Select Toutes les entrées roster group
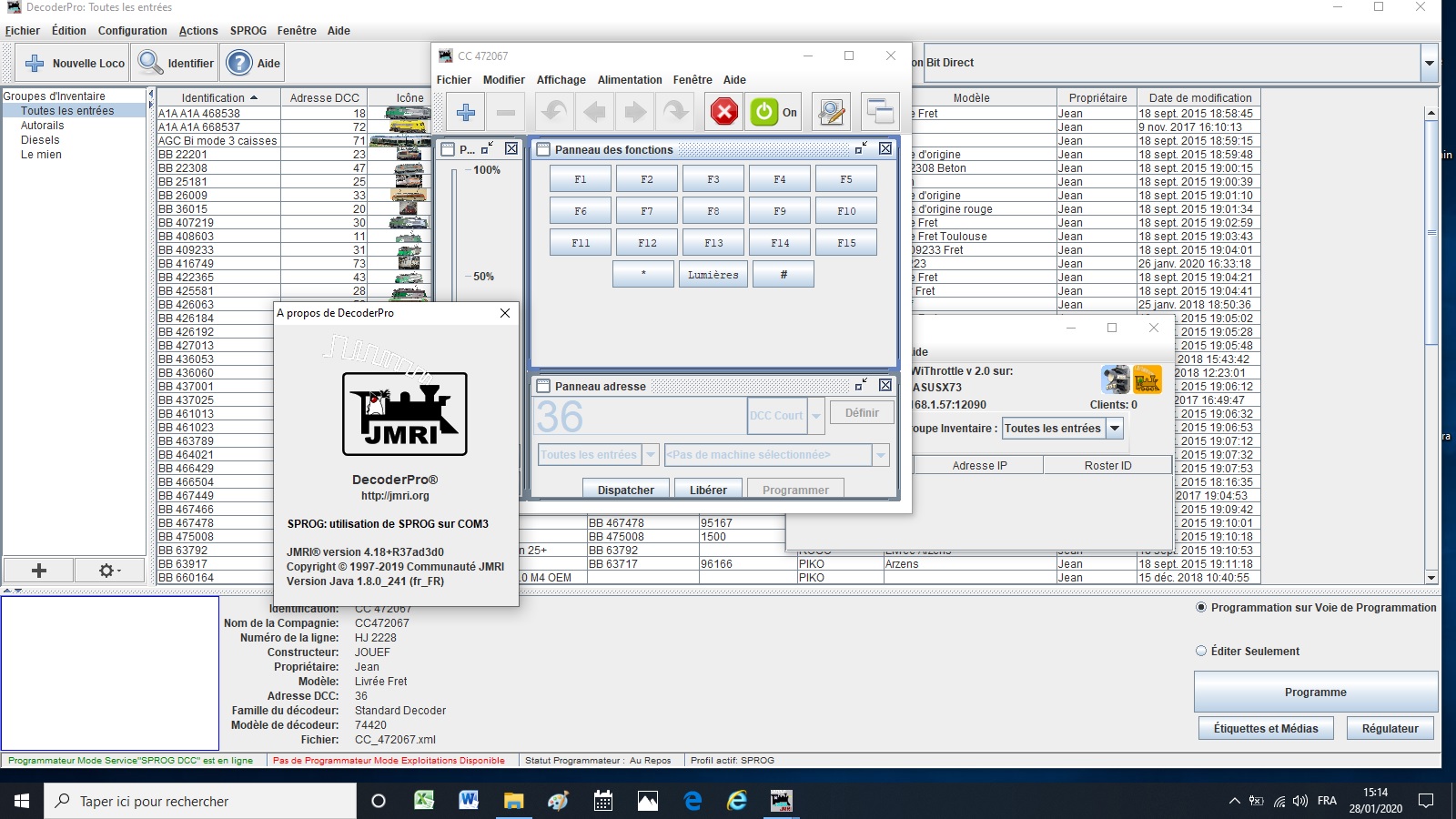The image size is (1456, 819). [x=75, y=111]
